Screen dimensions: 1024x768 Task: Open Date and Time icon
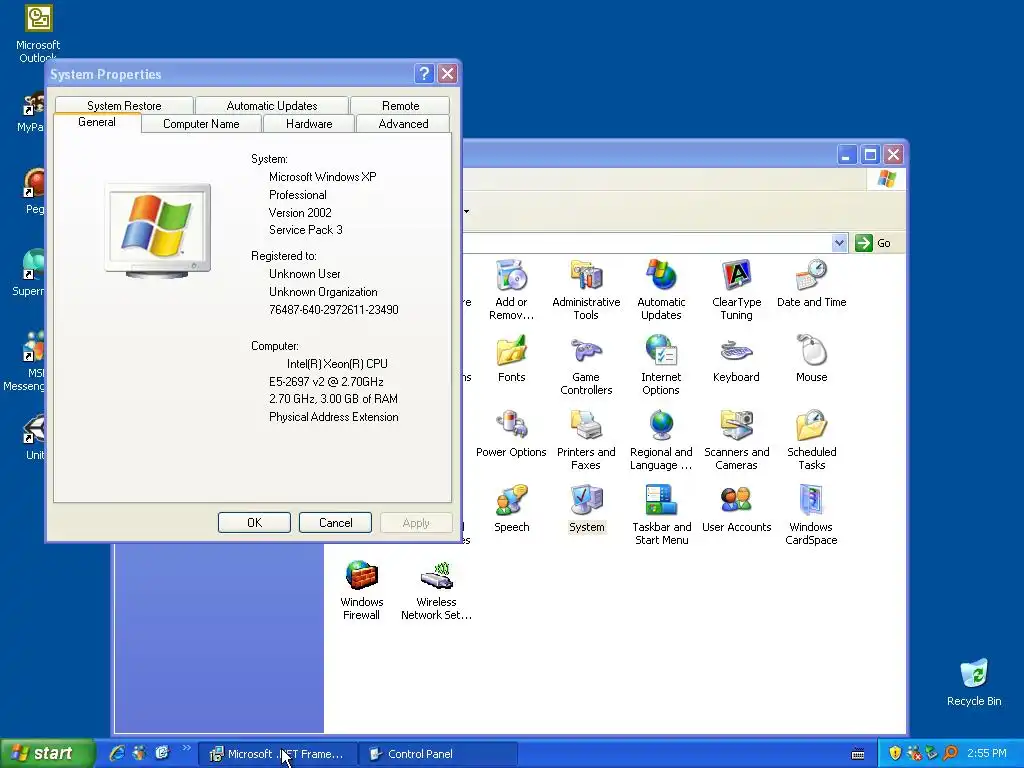point(811,284)
